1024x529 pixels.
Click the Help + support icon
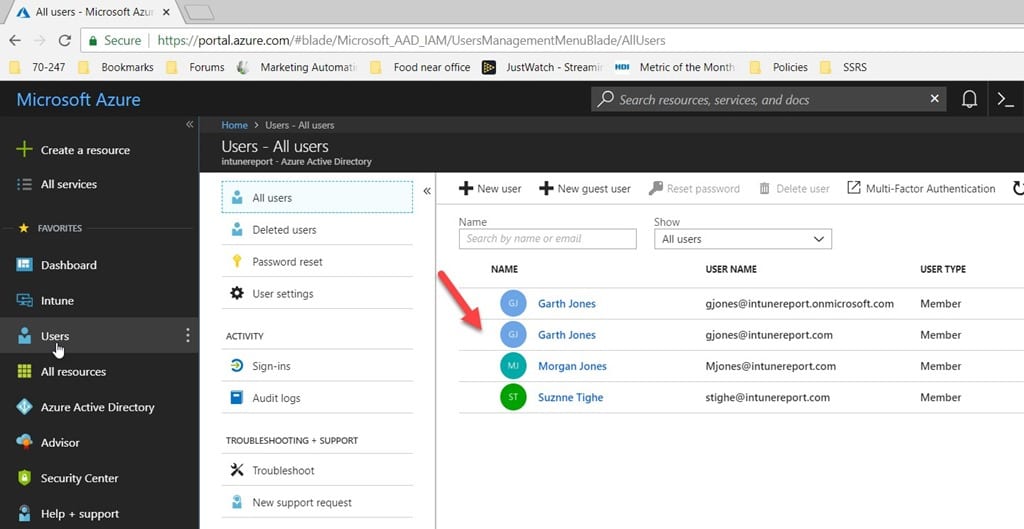click(x=24, y=513)
